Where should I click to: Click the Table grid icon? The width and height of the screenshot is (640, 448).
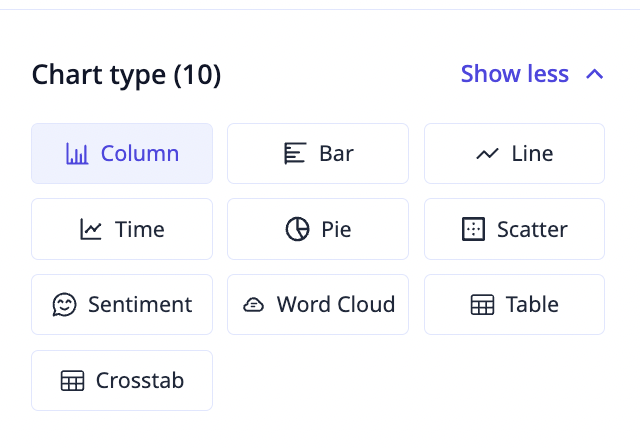(482, 305)
